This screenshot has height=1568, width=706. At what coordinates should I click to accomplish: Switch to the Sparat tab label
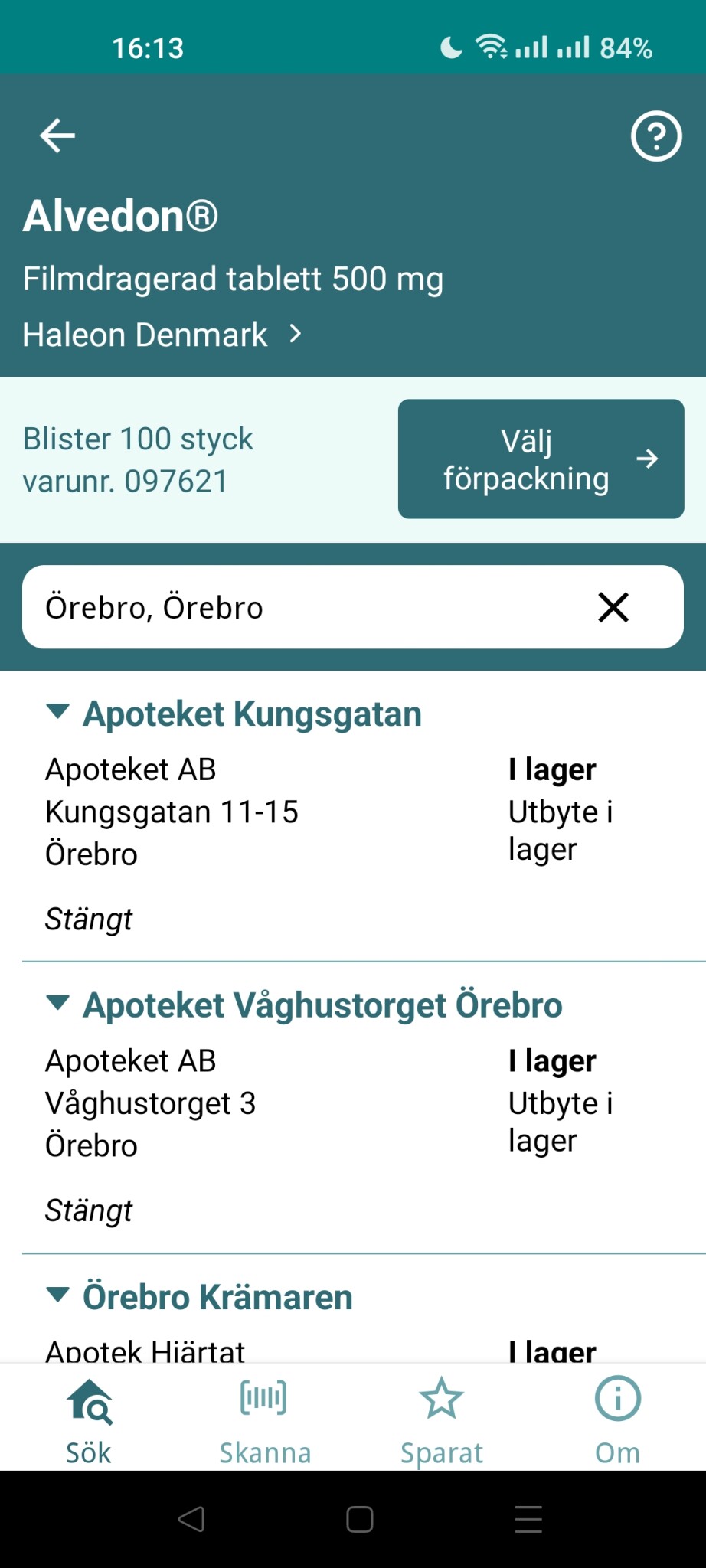442,1452
